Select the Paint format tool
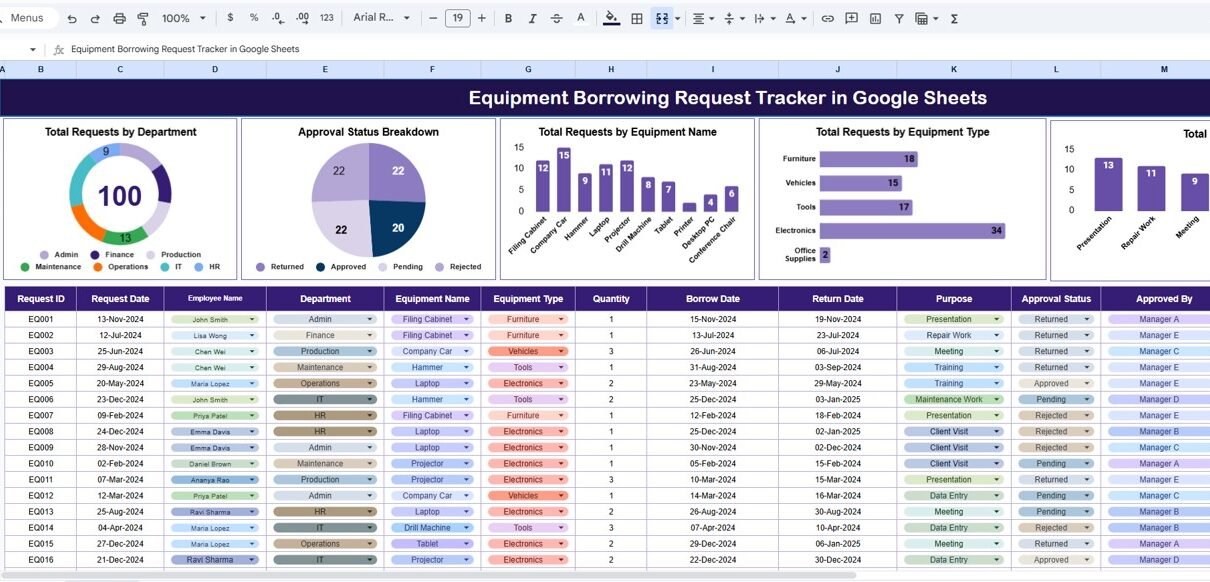 click(x=143, y=18)
